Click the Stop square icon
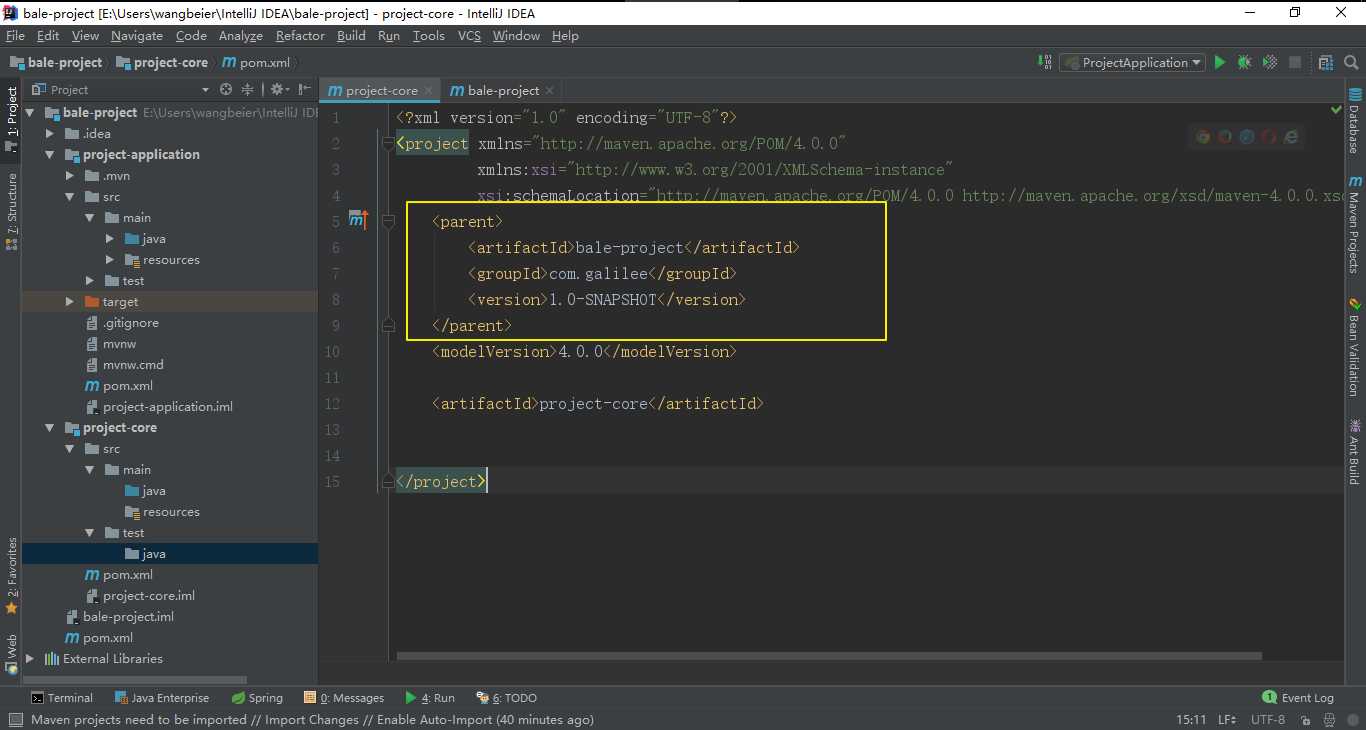1366x730 pixels. coord(1295,62)
